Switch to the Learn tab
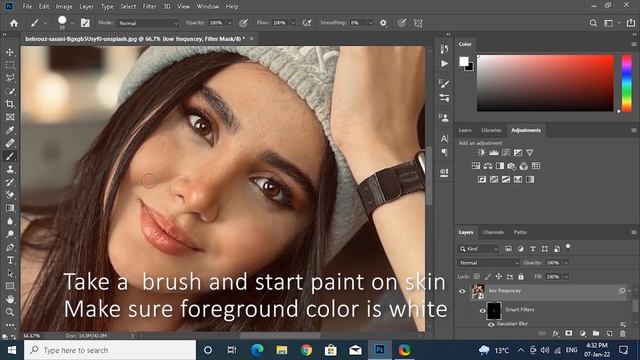This screenshot has height=360, width=640. coord(465,130)
